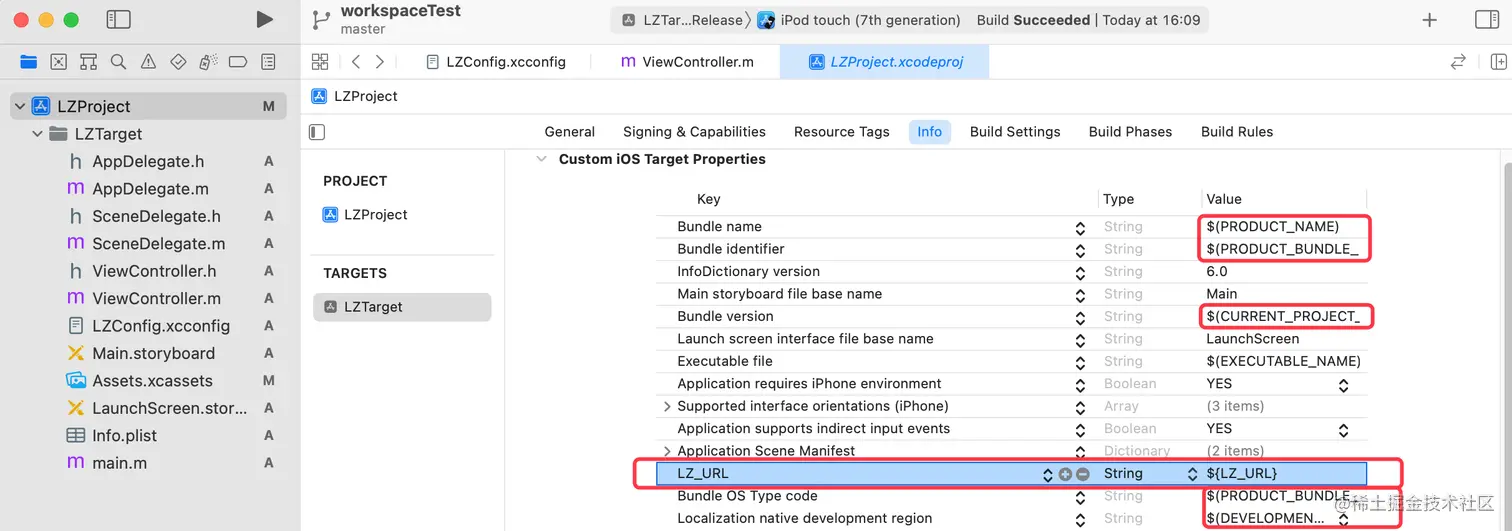
Task: Choose the iPod touch (7th generation) destination
Action: [860, 20]
